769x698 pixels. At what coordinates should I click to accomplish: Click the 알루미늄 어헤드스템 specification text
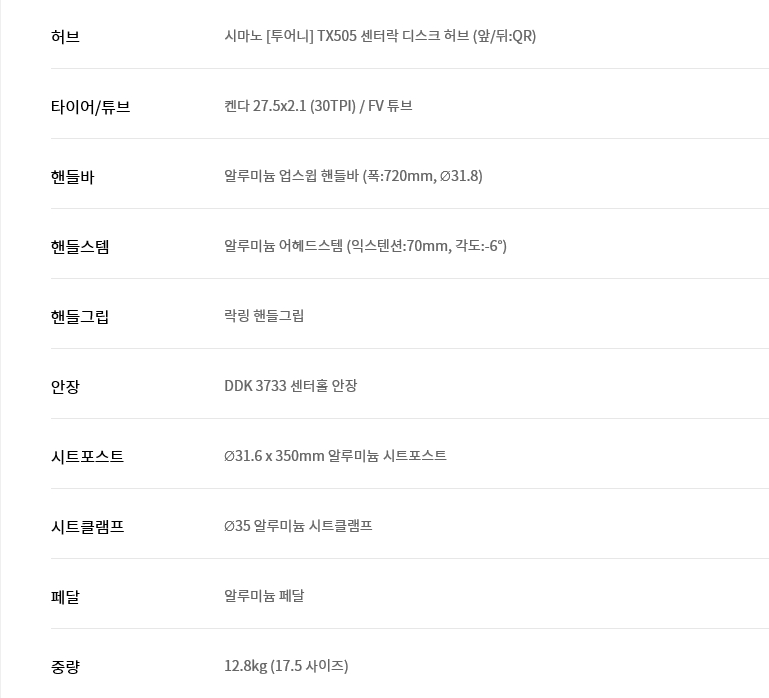[x=364, y=246]
